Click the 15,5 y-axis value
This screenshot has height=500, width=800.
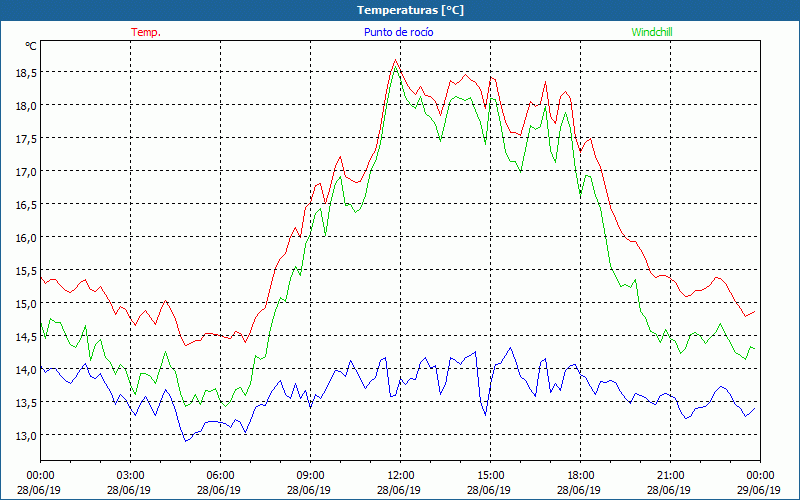[26, 271]
